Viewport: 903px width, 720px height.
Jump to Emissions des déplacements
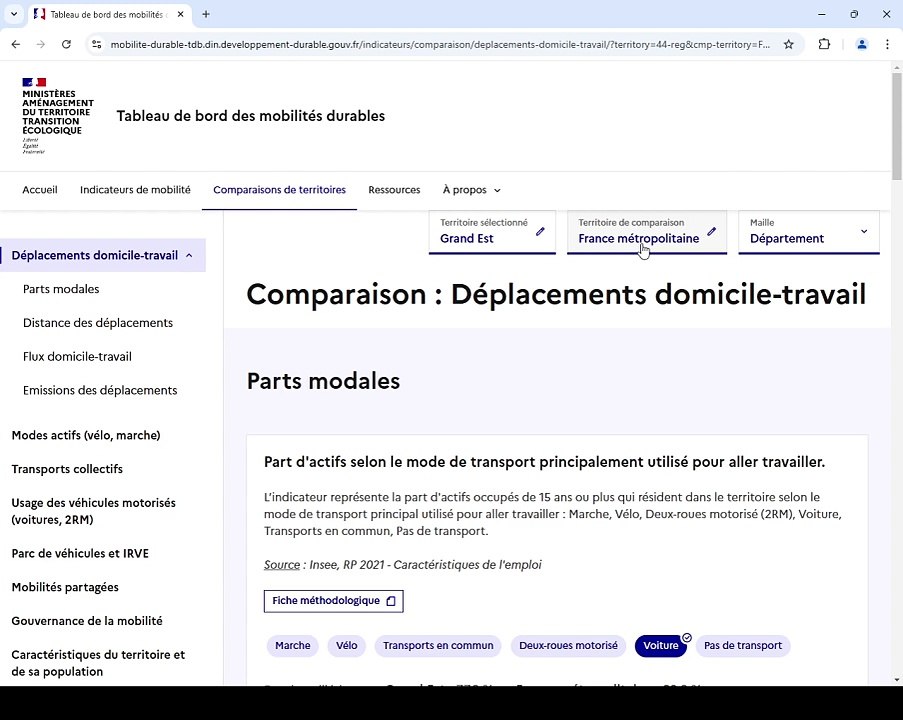pos(100,391)
